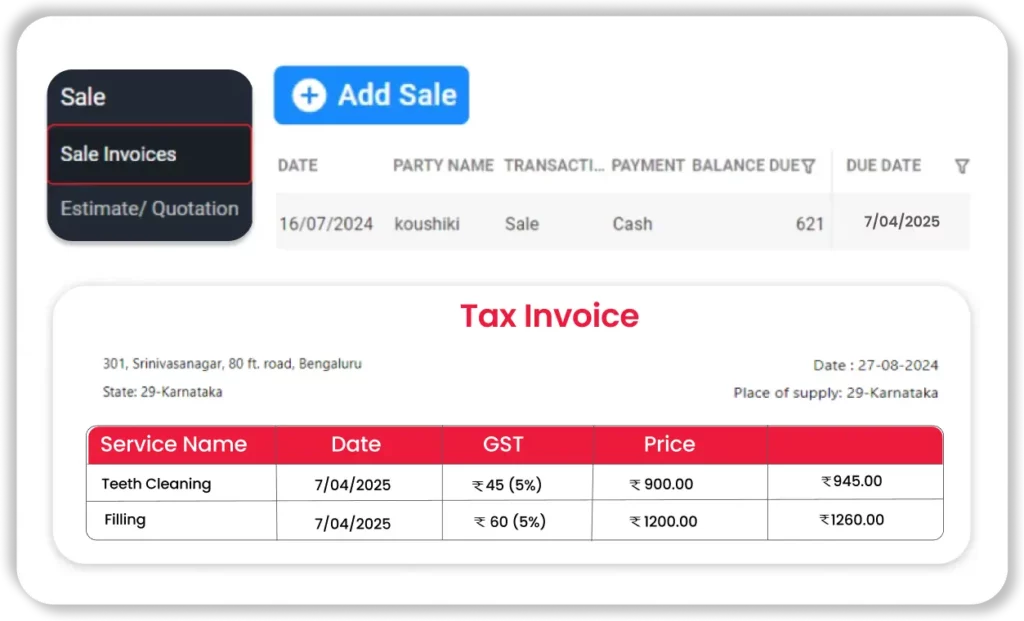This screenshot has width=1024, height=621.
Task: Click the ₹1260.00 total for Filling
Action: (852, 520)
